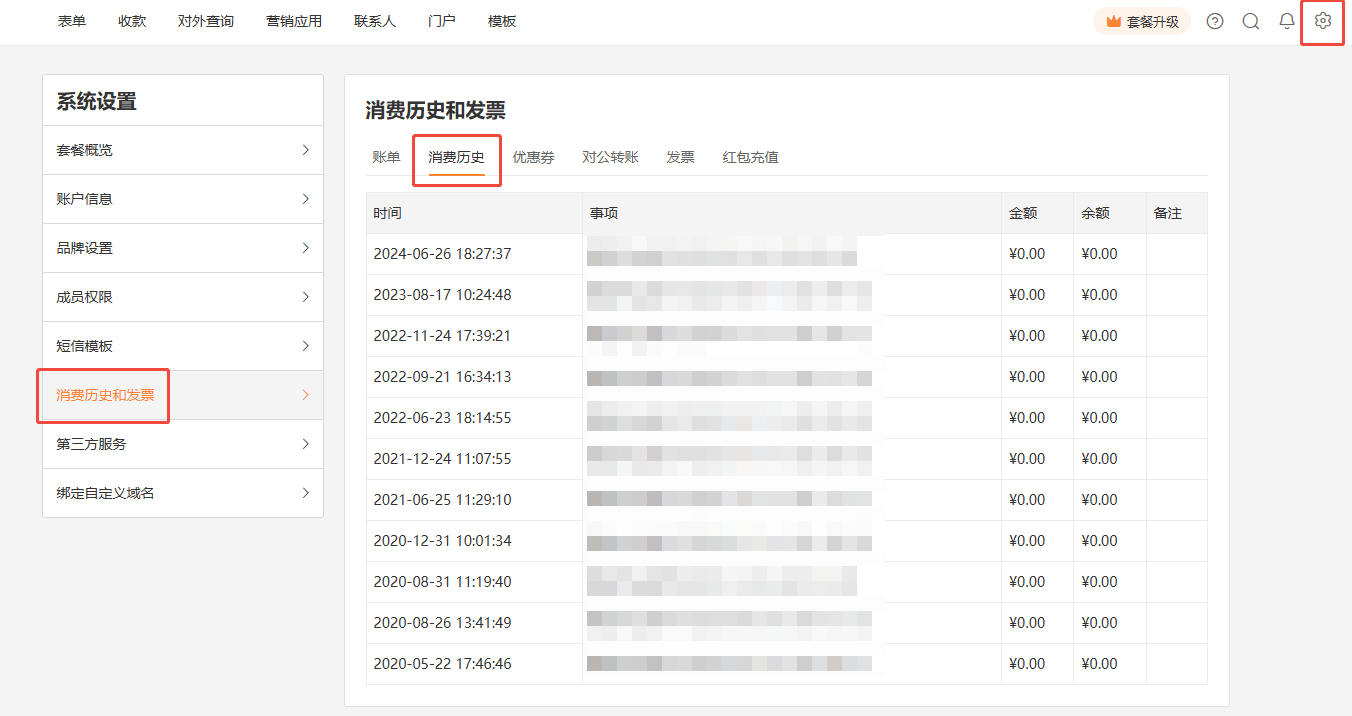Click the 系统设置 sidebar heading

click(96, 101)
